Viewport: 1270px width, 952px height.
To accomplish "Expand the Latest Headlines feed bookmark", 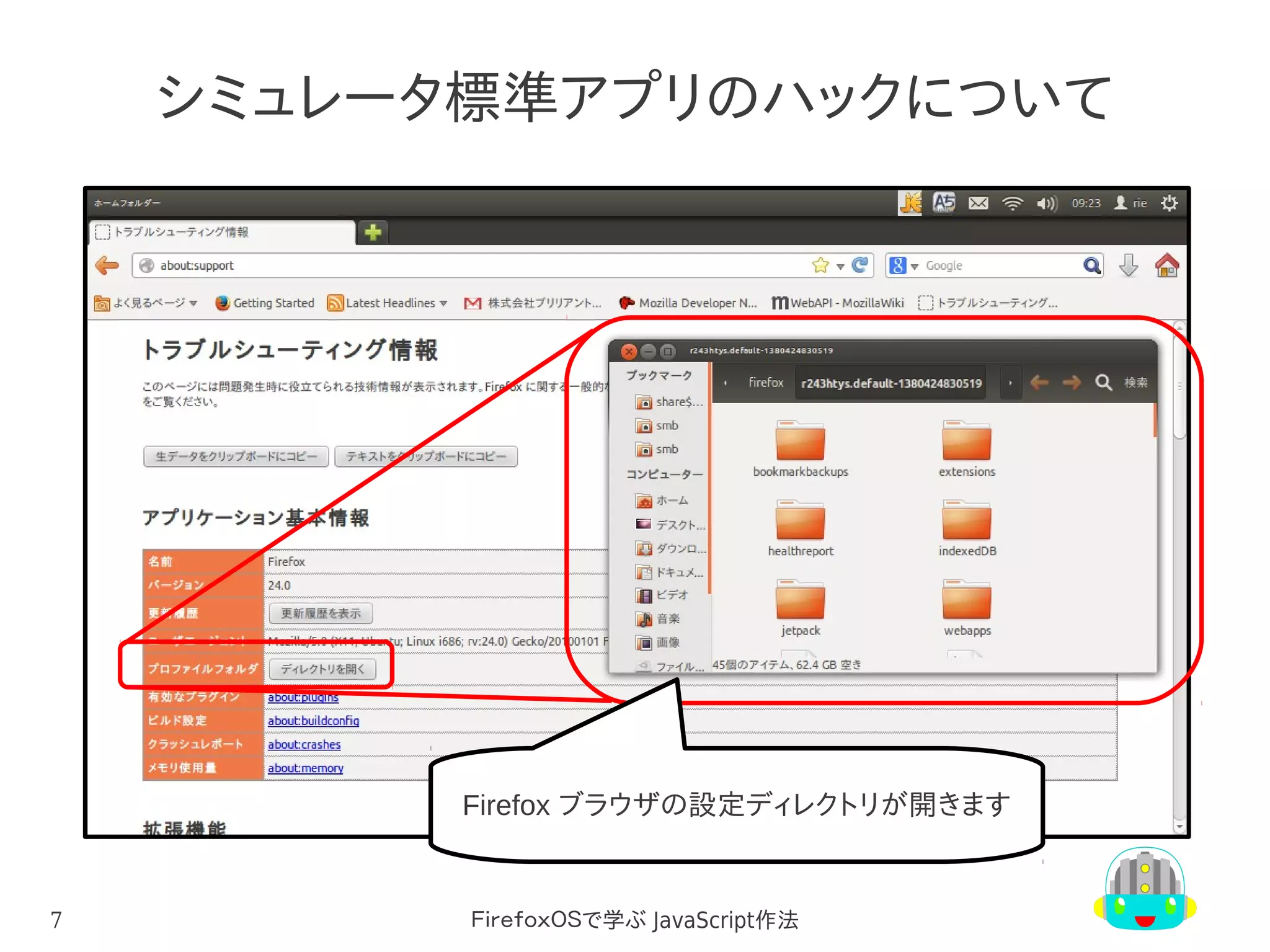I will [388, 303].
